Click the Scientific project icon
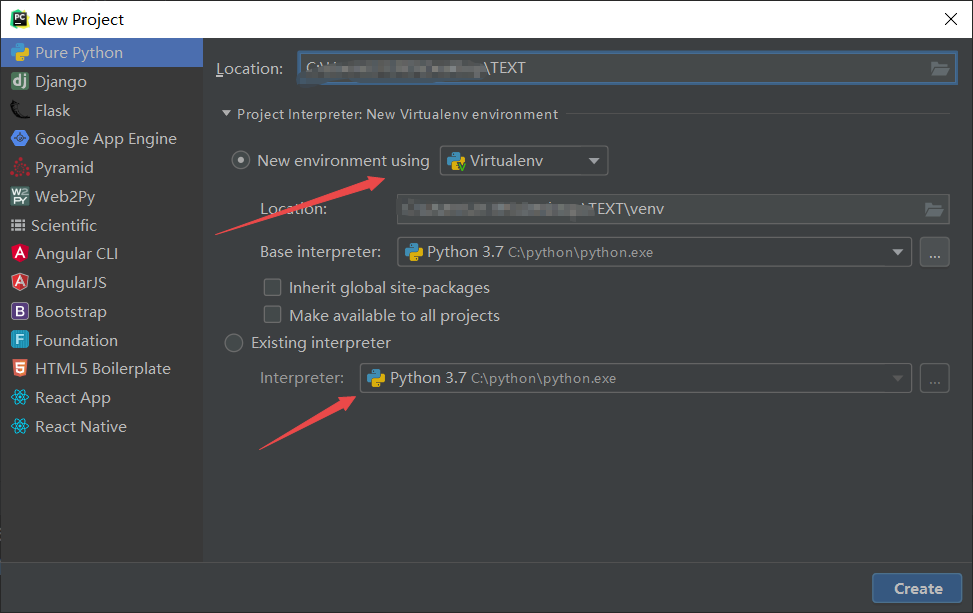973x613 pixels. point(18,225)
